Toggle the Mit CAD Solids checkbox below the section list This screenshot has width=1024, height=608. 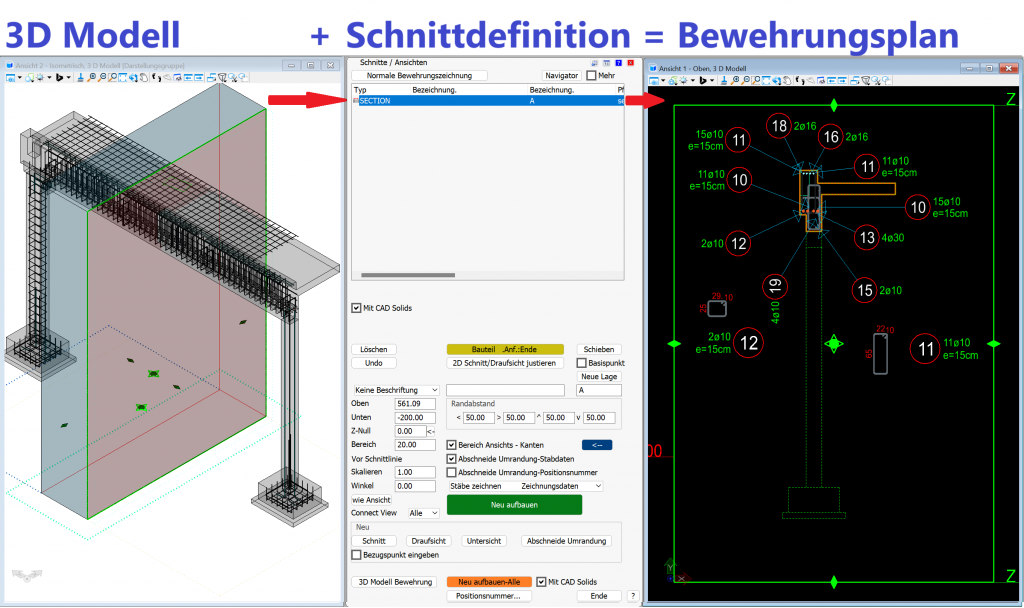point(356,308)
